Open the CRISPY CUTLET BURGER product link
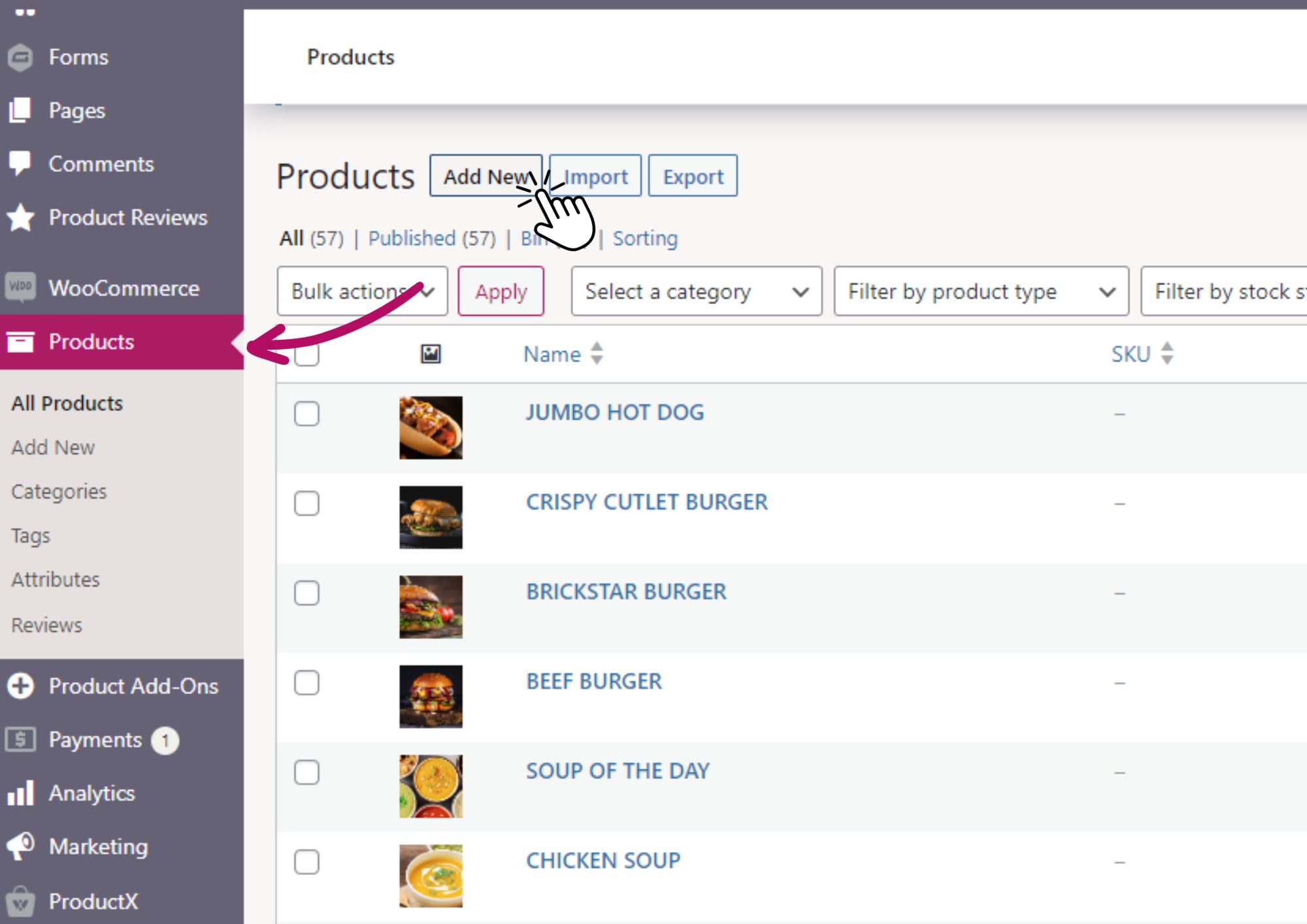This screenshot has height=924, width=1307. (x=646, y=502)
